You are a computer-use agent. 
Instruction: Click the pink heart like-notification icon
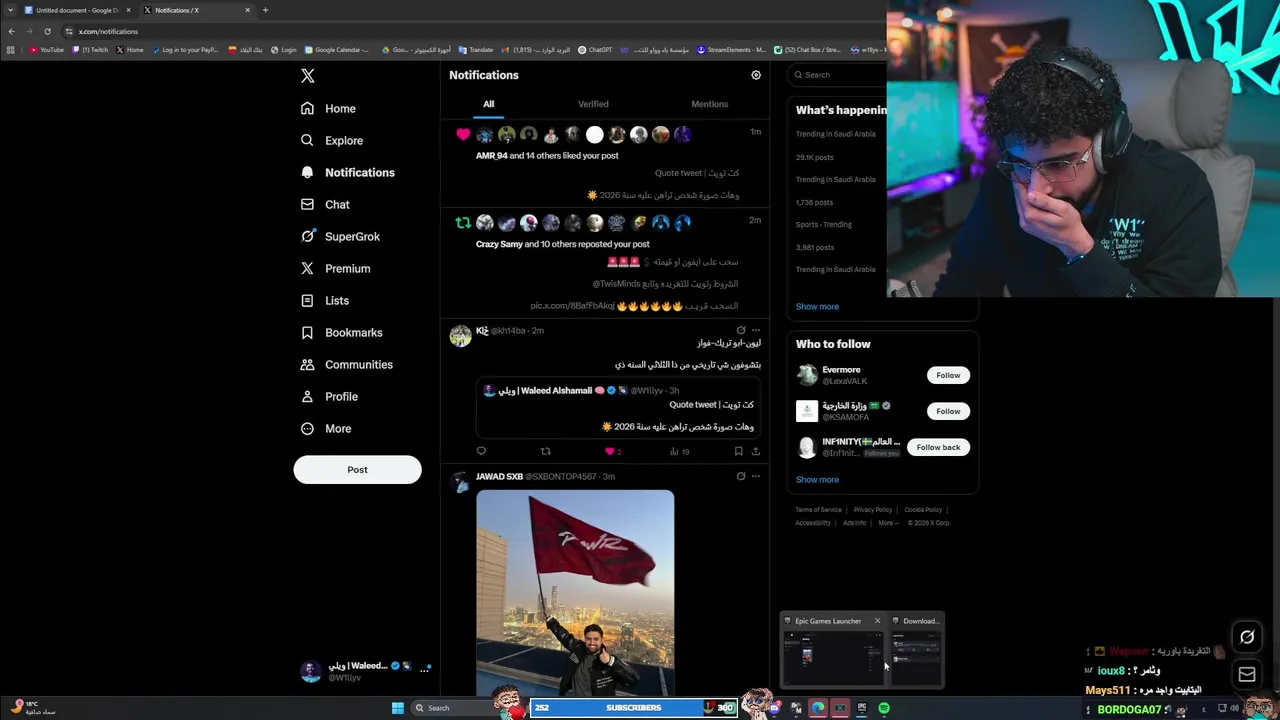click(463, 134)
